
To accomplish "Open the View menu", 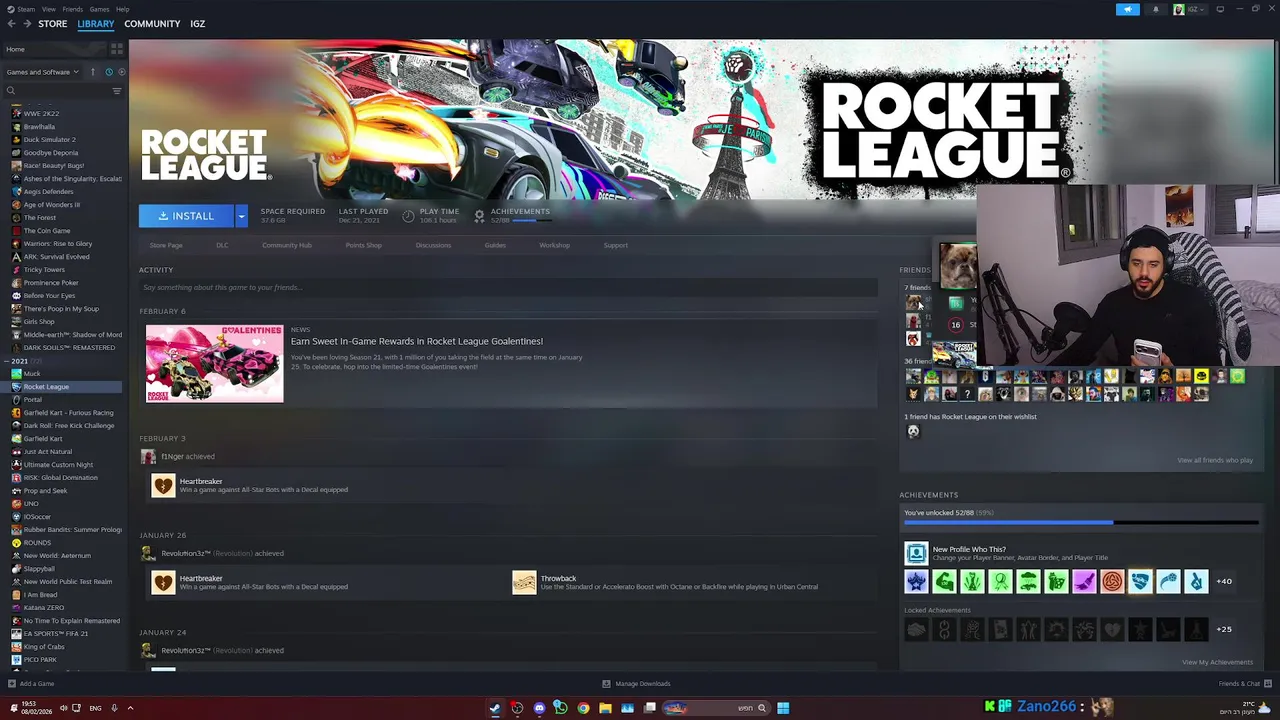I will [x=48, y=9].
